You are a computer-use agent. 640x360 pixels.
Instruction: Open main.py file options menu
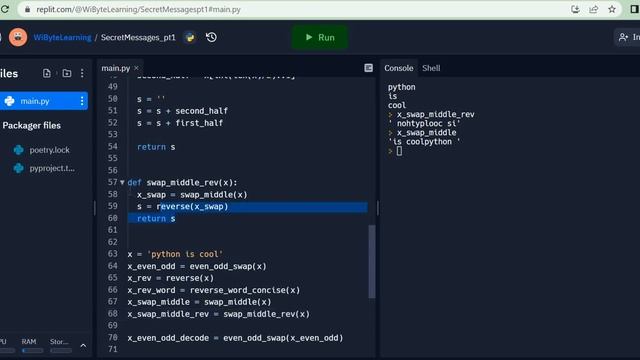[x=82, y=101]
